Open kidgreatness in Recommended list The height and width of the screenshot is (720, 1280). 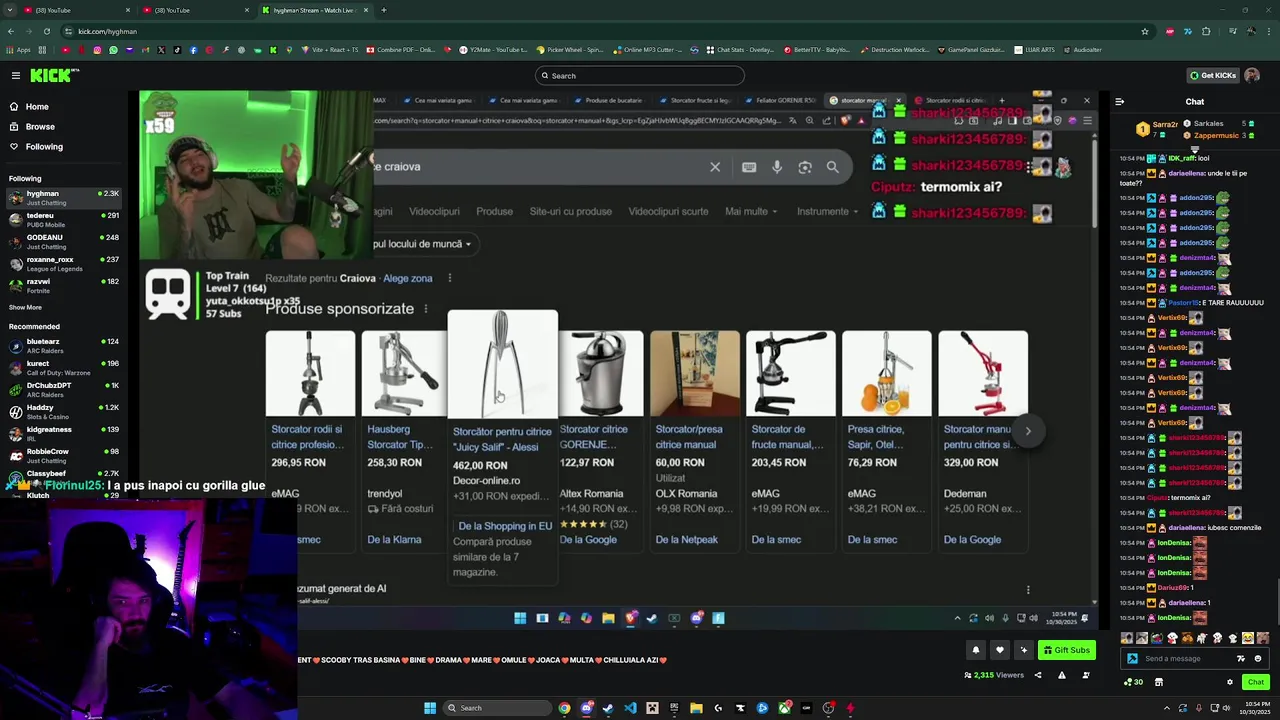(x=64, y=433)
